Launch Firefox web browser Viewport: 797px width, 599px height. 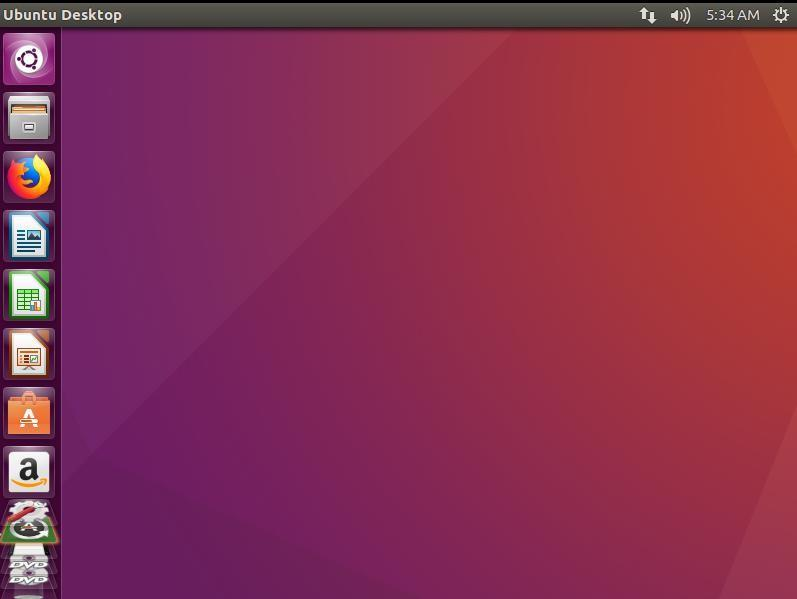(x=29, y=177)
